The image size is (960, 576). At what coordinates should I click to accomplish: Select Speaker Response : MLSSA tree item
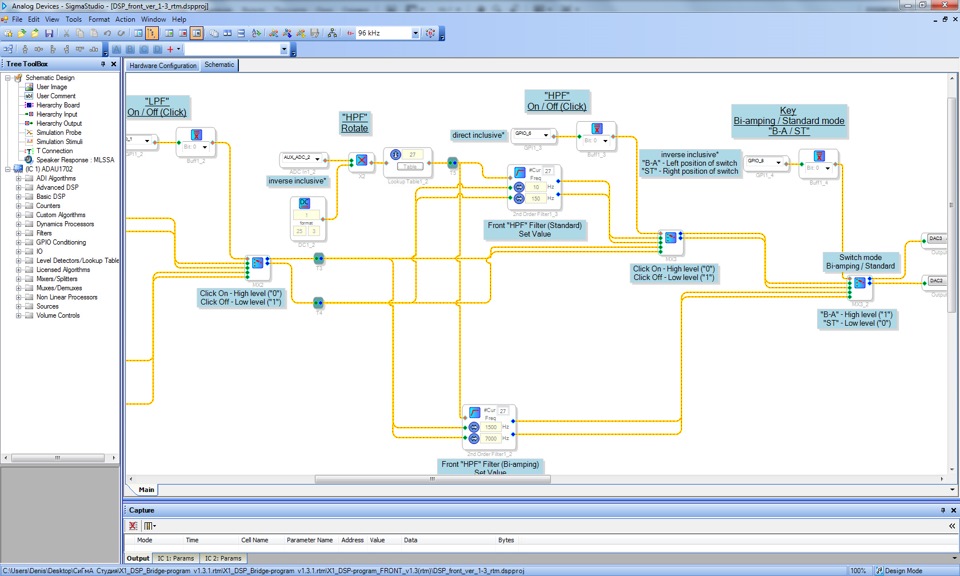(75, 160)
